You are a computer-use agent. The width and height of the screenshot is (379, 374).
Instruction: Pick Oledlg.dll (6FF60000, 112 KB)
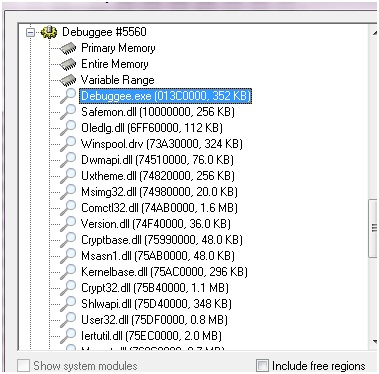152,128
